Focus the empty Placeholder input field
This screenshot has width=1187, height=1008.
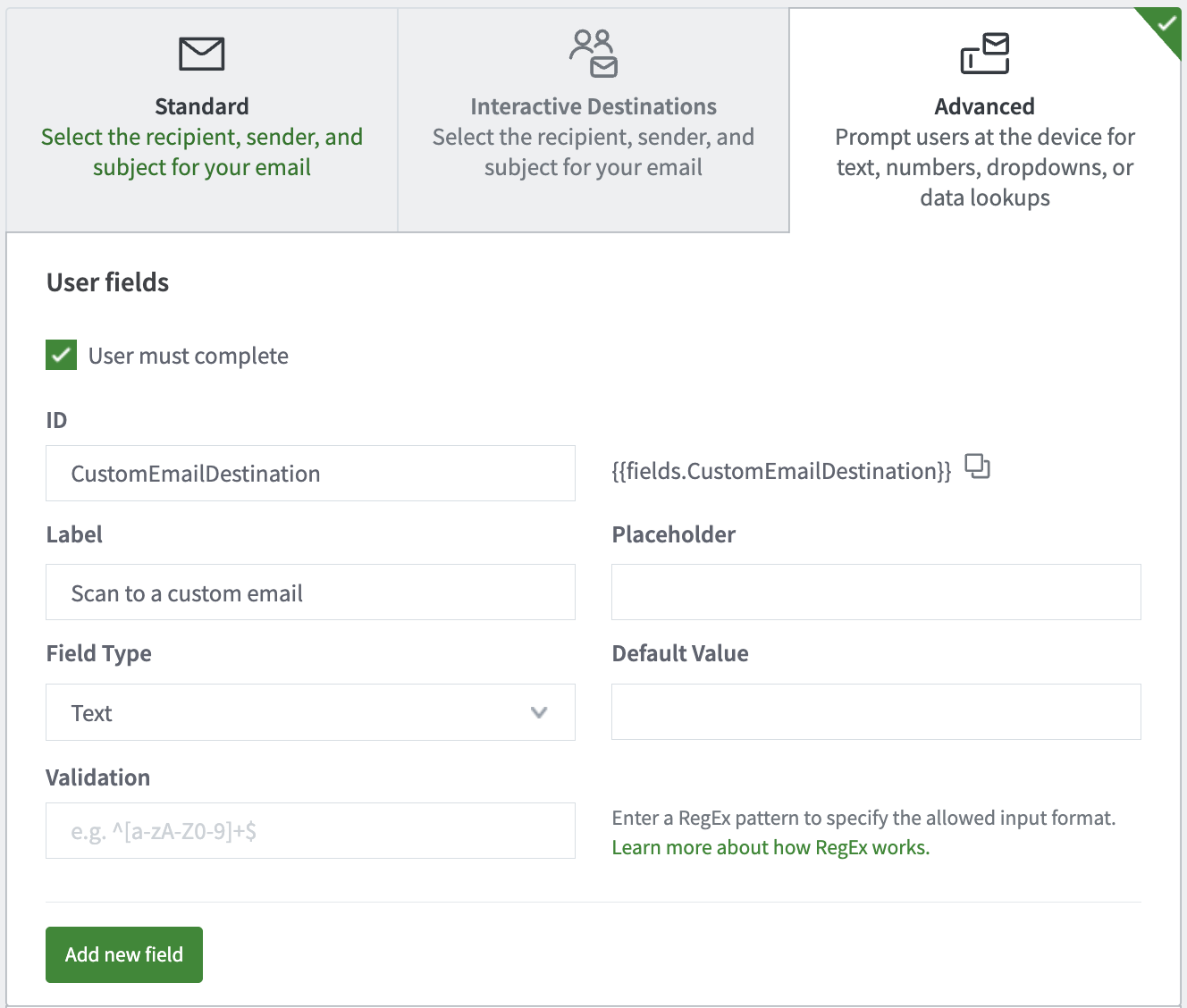click(876, 592)
